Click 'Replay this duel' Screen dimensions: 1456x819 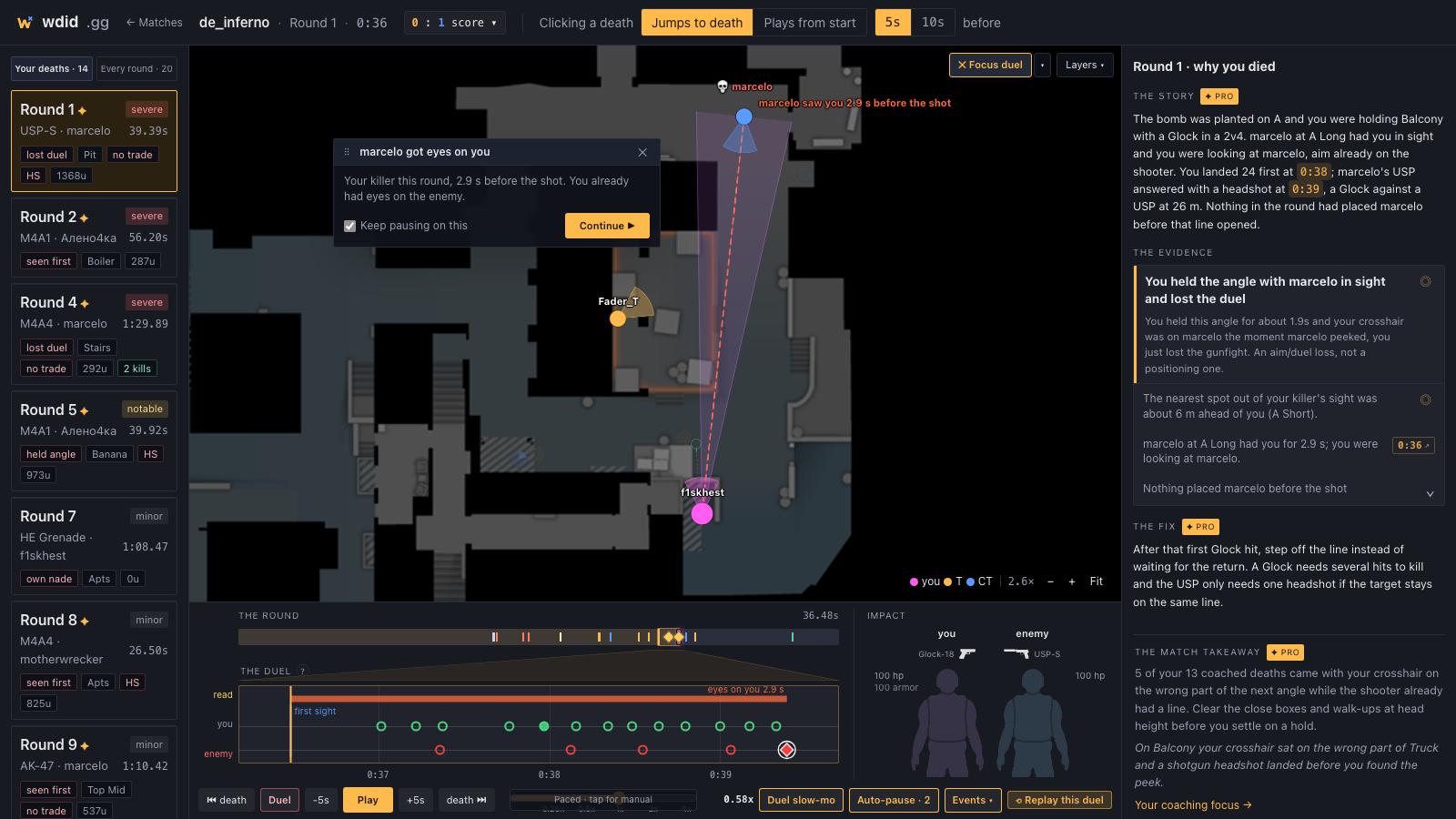pyautogui.click(x=1059, y=800)
